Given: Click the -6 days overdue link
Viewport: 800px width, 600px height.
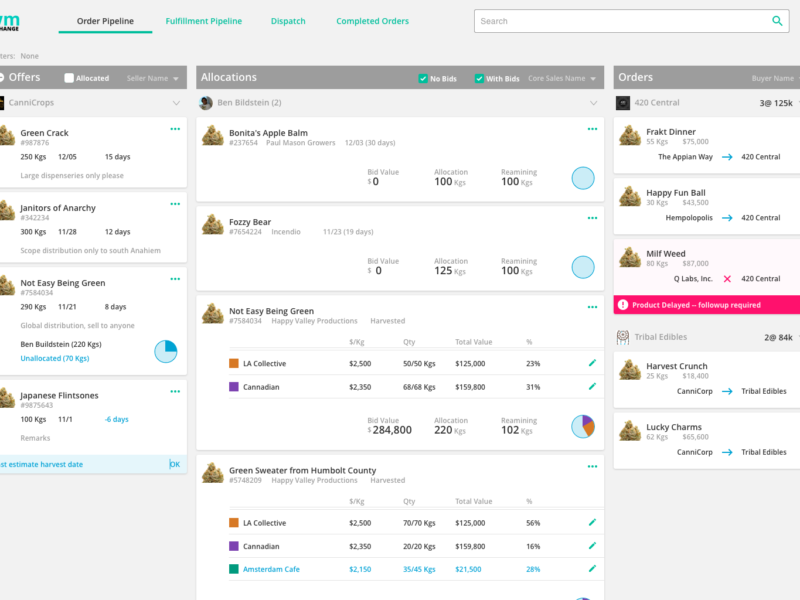Looking at the screenshot, I should (116, 419).
